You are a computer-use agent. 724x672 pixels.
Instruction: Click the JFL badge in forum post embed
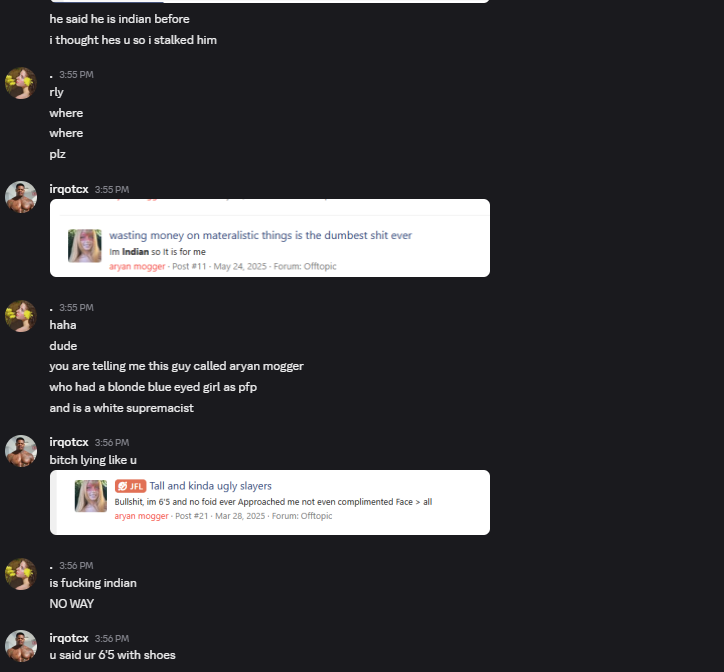click(x=131, y=486)
